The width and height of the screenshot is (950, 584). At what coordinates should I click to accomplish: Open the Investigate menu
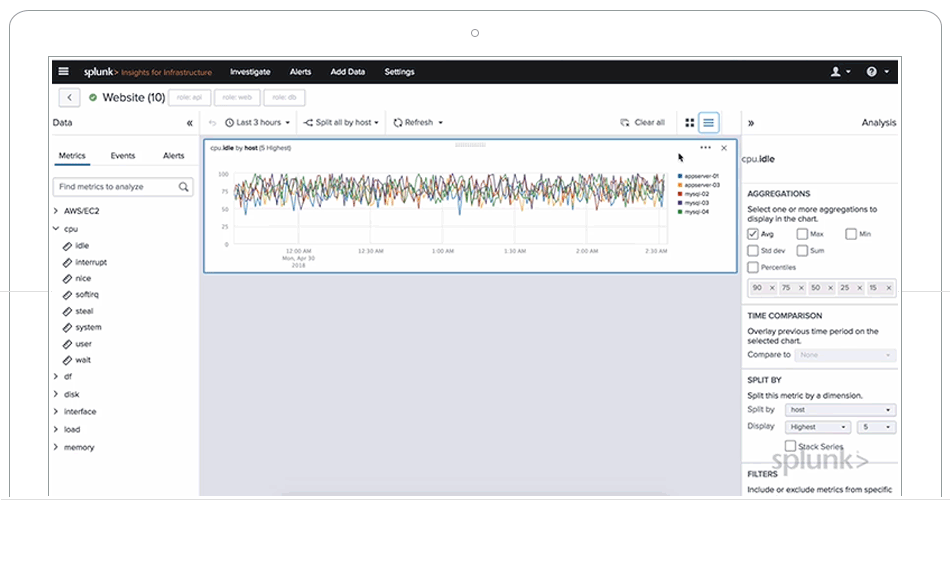point(250,71)
